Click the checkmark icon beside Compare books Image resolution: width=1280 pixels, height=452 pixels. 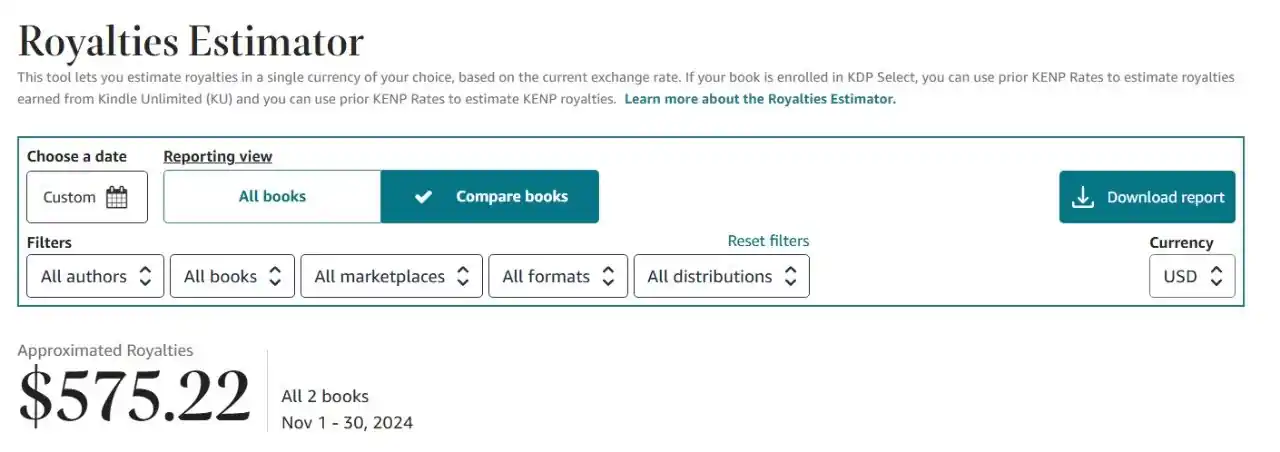point(423,197)
